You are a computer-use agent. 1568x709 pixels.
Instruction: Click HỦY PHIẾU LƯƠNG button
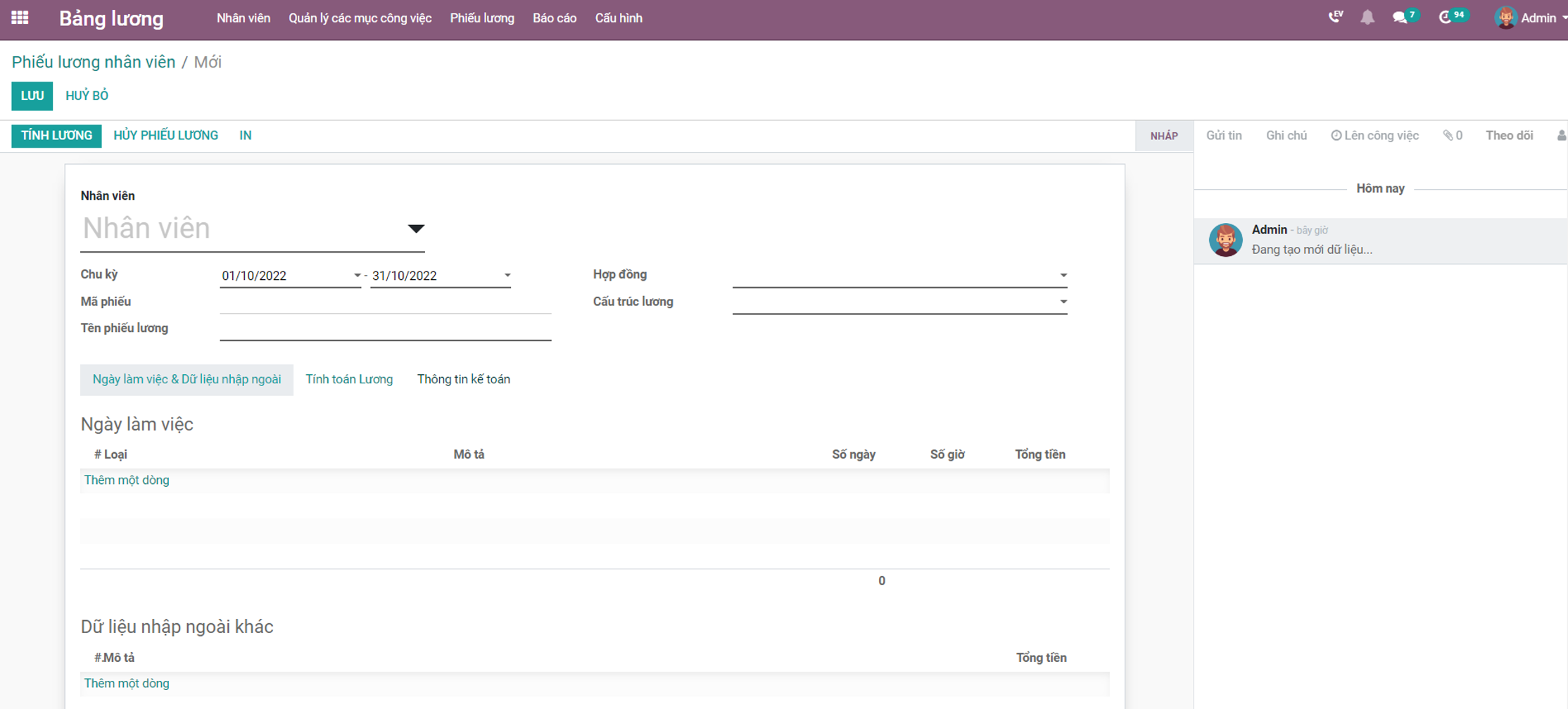coord(165,136)
